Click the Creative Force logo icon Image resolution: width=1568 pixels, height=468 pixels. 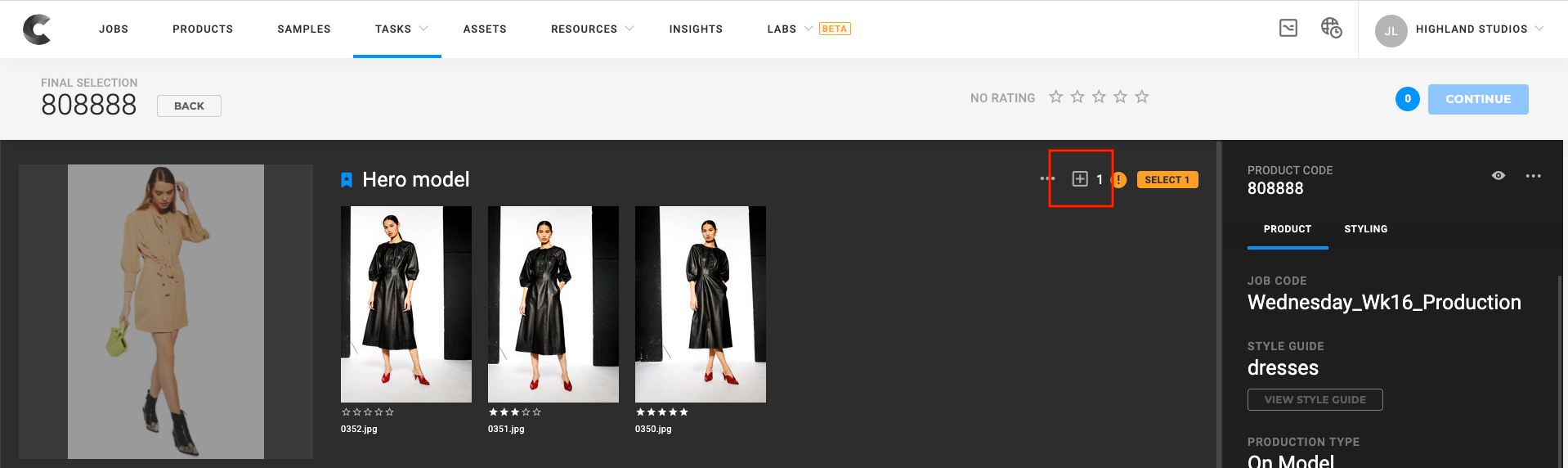click(x=37, y=29)
